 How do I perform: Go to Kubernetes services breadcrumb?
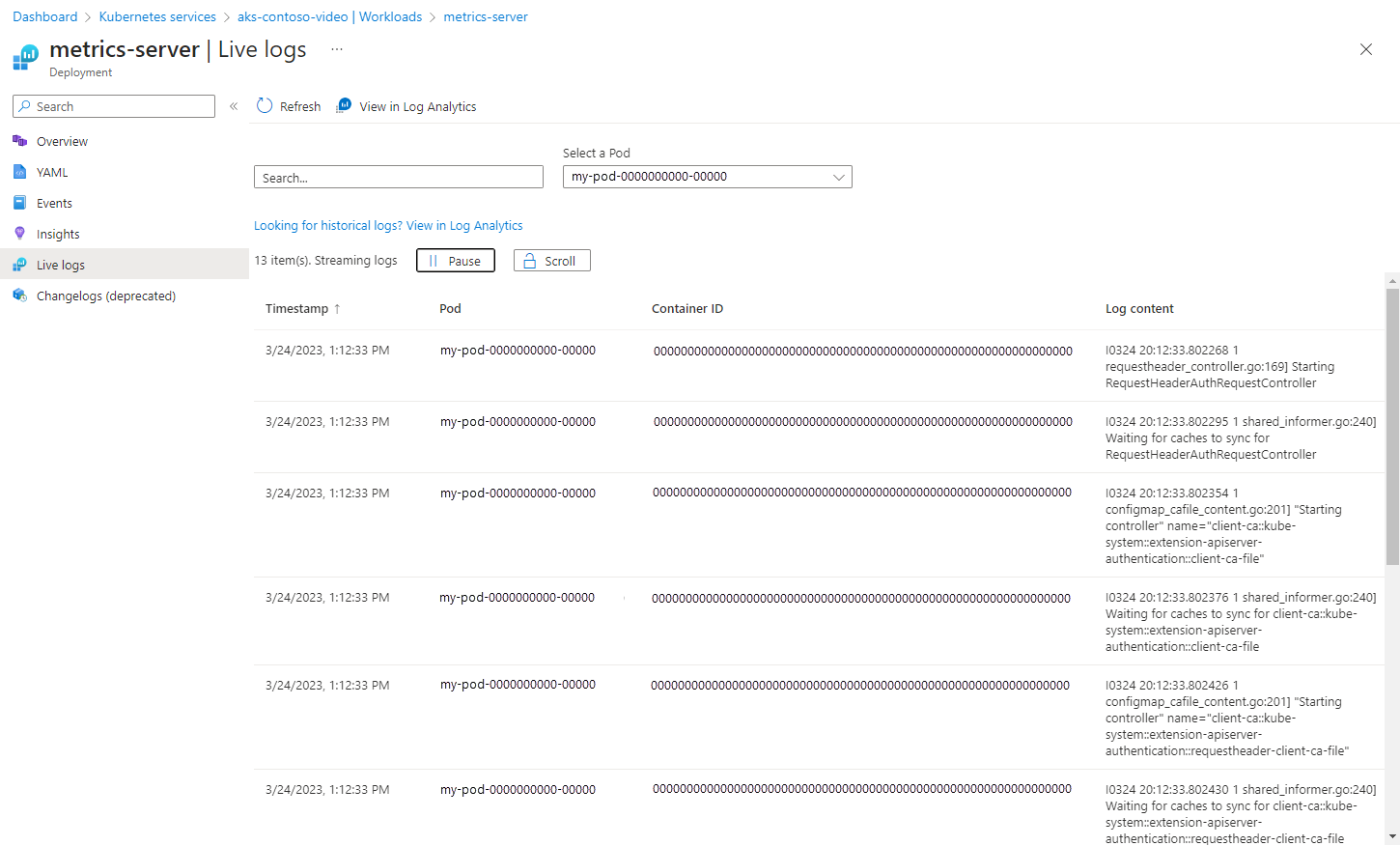157,16
